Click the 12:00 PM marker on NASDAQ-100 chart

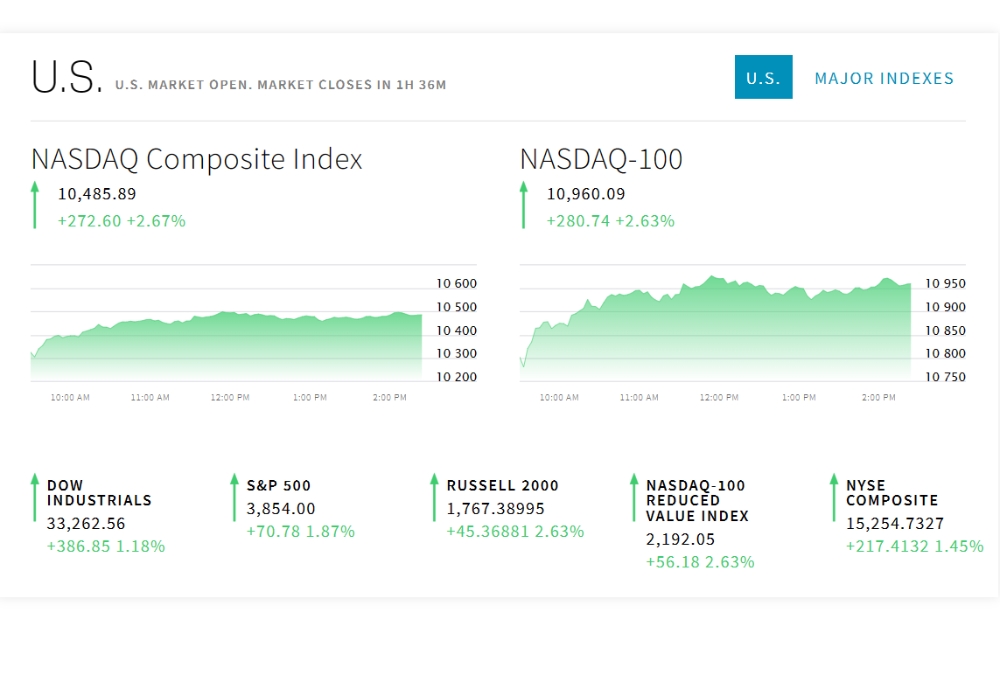coord(719,398)
